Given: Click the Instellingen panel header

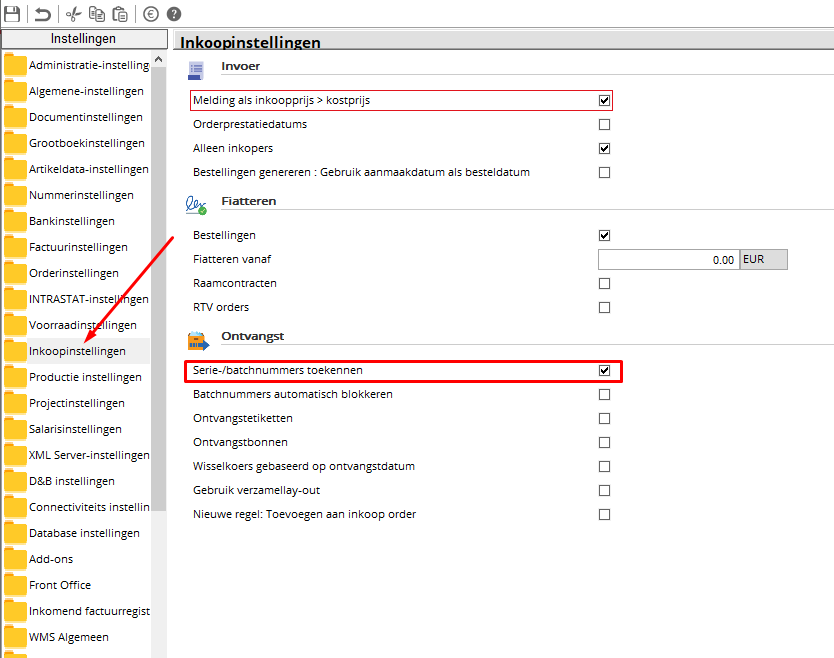Looking at the screenshot, I should [83, 39].
